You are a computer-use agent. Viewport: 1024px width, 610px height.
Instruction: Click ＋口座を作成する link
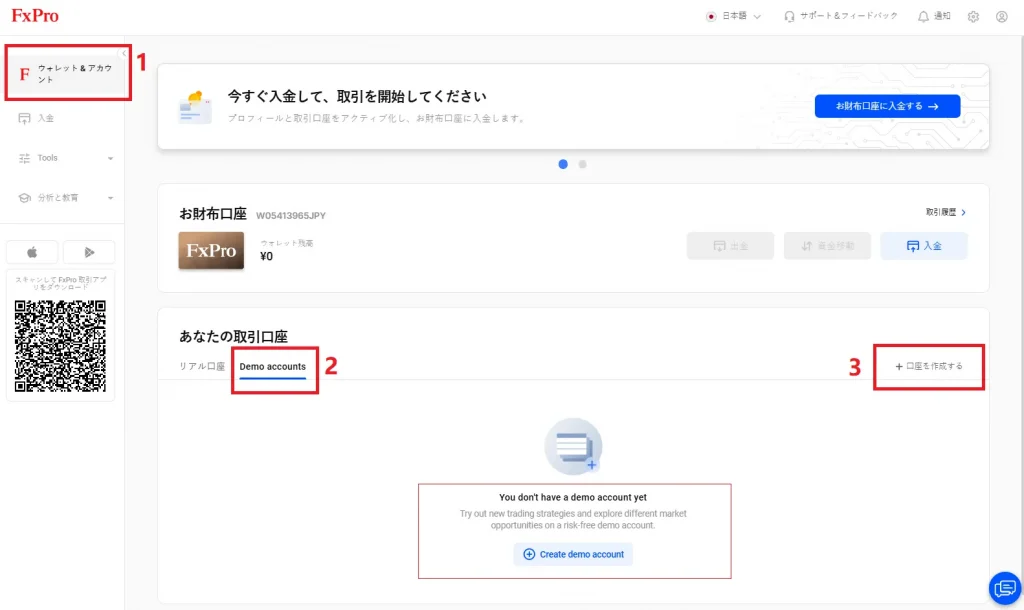(929, 366)
